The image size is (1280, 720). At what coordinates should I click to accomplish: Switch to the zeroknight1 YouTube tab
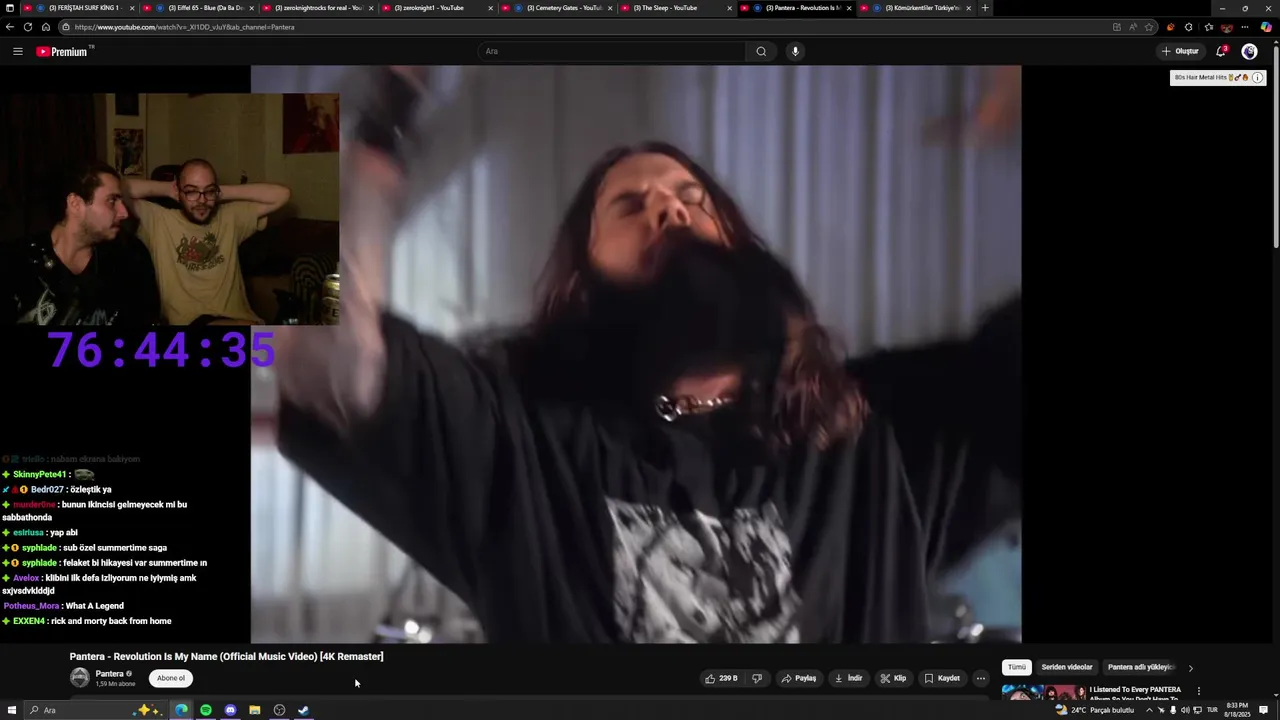pyautogui.click(x=437, y=8)
